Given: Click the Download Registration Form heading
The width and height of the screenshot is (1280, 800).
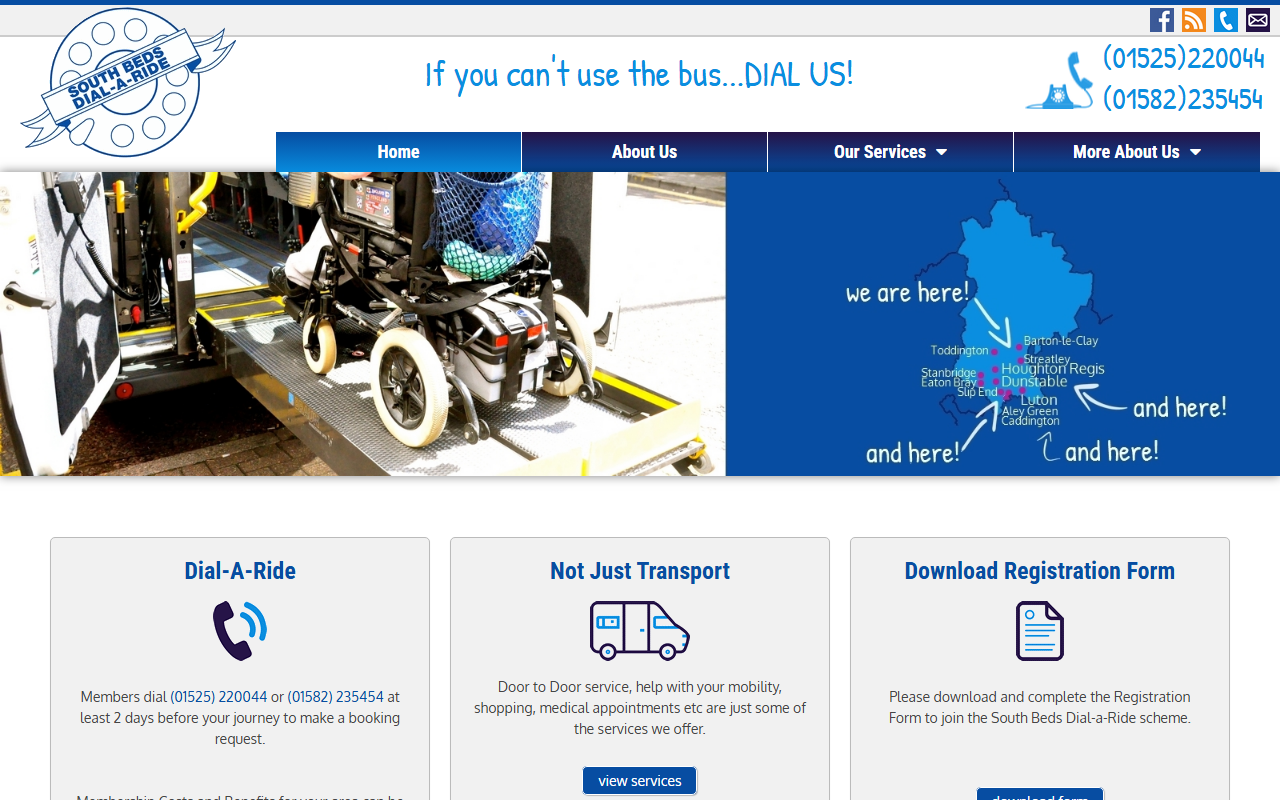Looking at the screenshot, I should click(1040, 571).
